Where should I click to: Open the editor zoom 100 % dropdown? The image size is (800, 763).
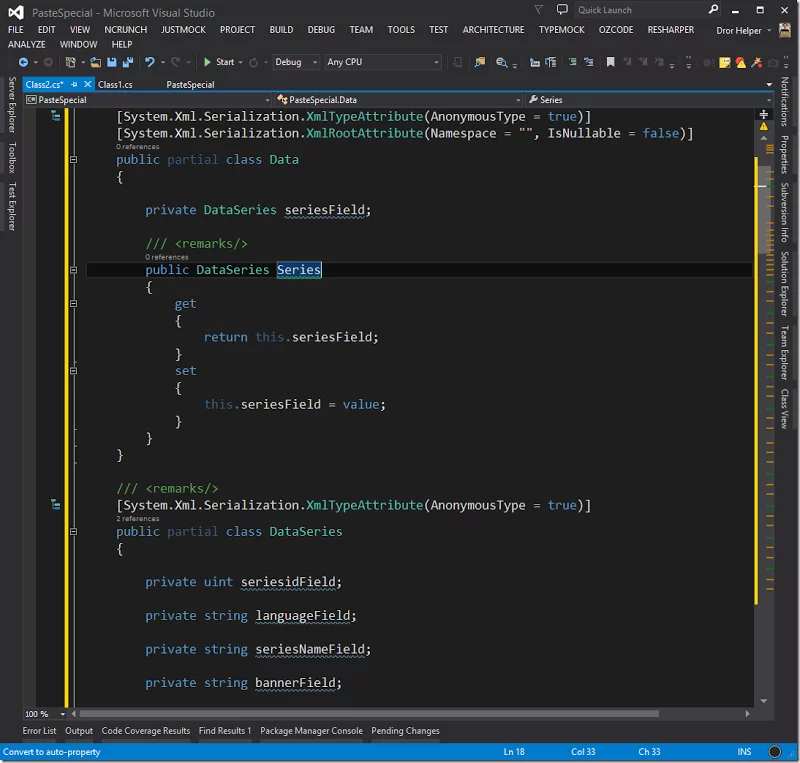tap(62, 714)
